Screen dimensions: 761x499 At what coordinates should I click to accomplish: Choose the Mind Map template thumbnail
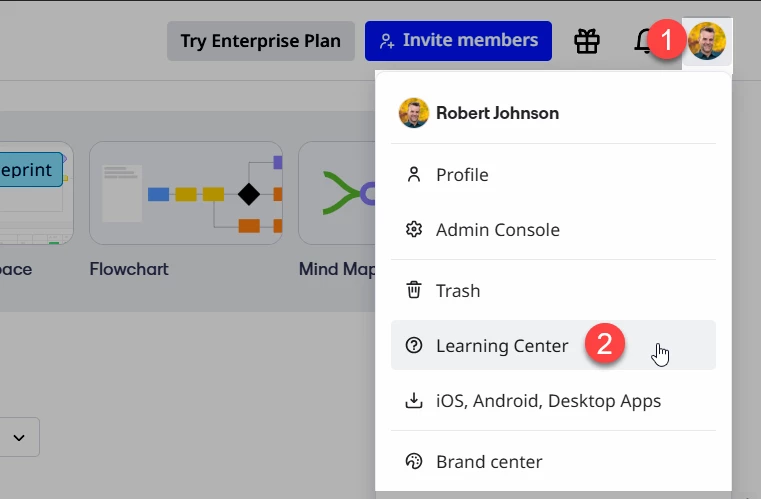(337, 193)
